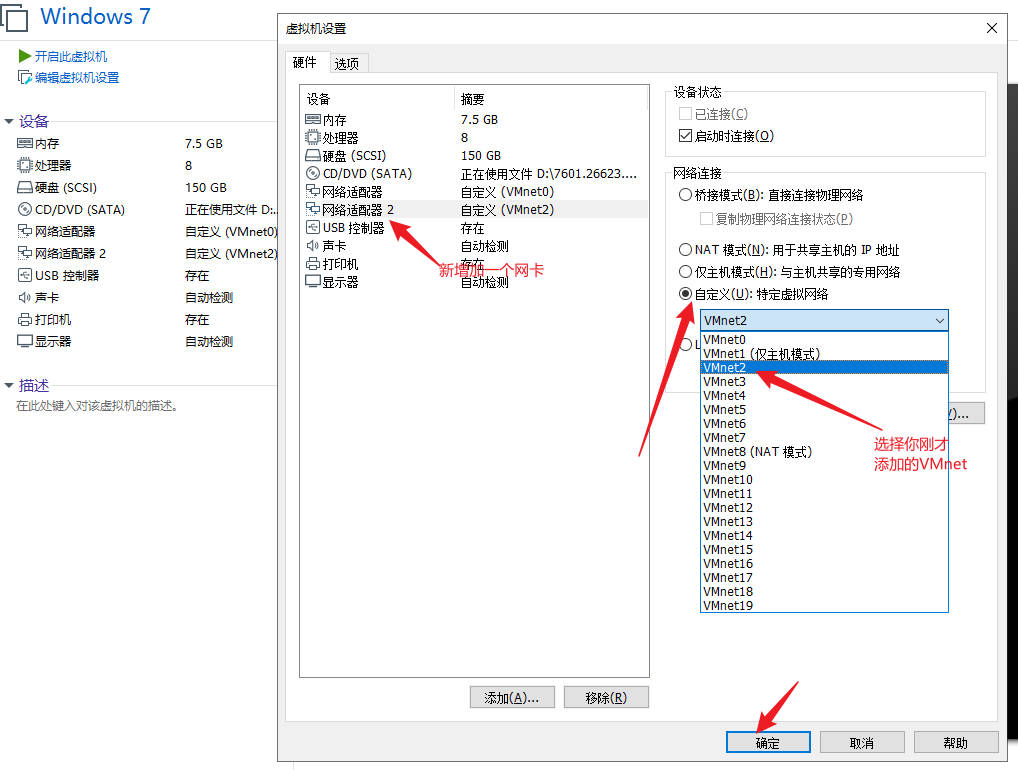Click the 设备 column header
The image size is (1018, 770).
[377, 99]
